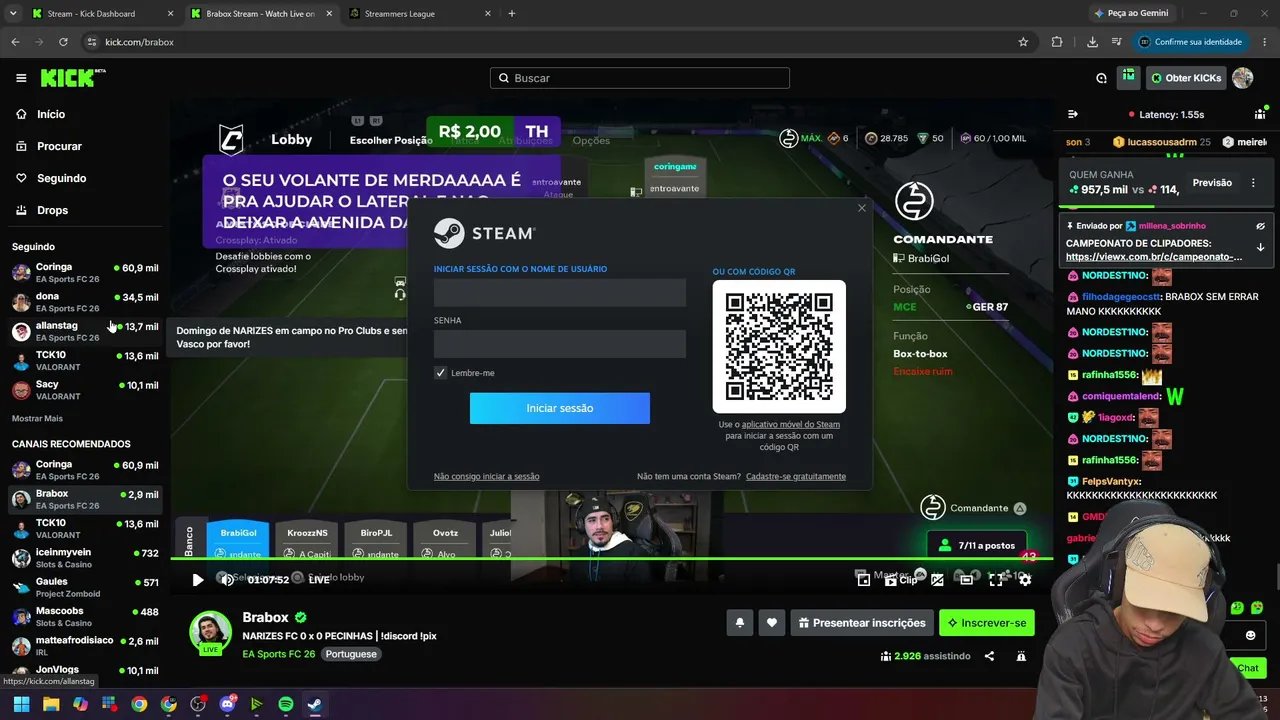Screen dimensions: 1280x720
Task: Bookmark this page with the star icon
Action: point(1023,42)
